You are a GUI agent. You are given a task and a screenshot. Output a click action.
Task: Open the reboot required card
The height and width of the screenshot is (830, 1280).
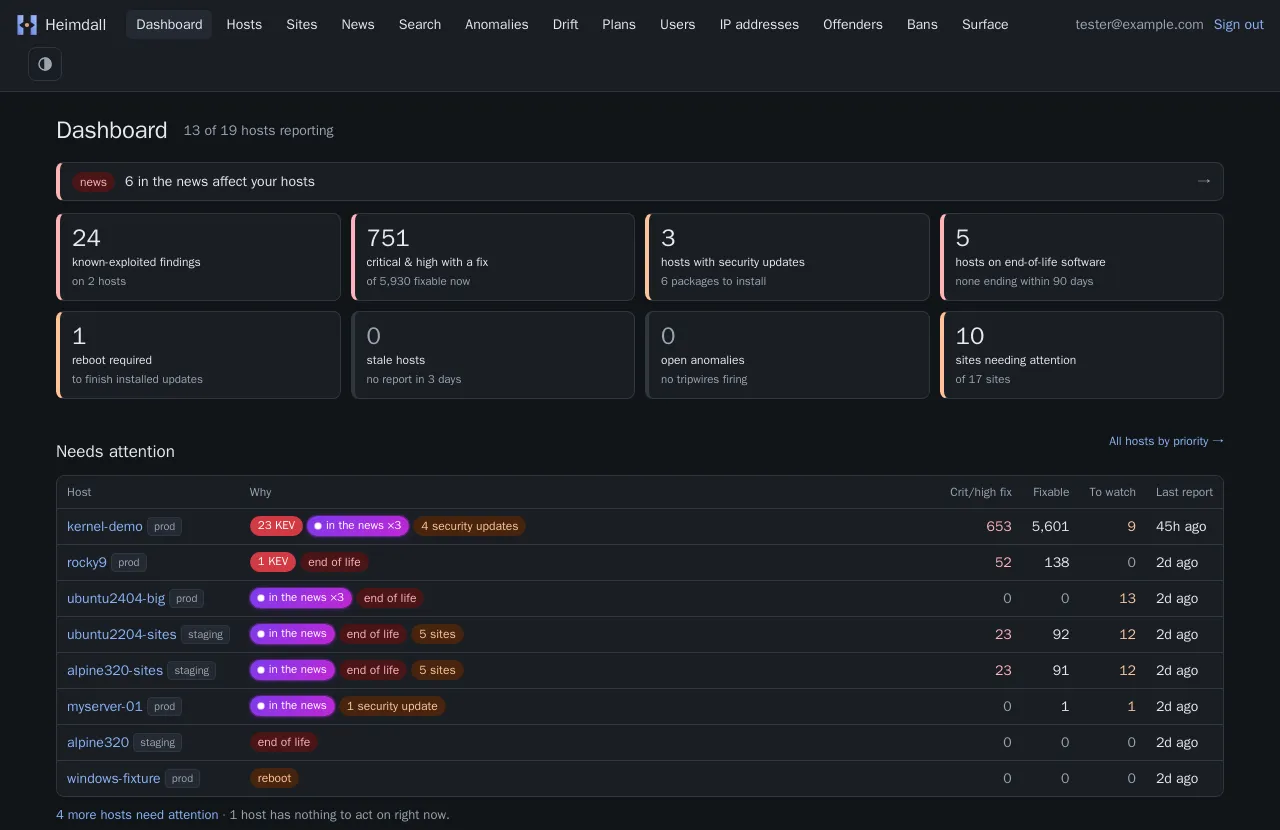[x=198, y=355]
